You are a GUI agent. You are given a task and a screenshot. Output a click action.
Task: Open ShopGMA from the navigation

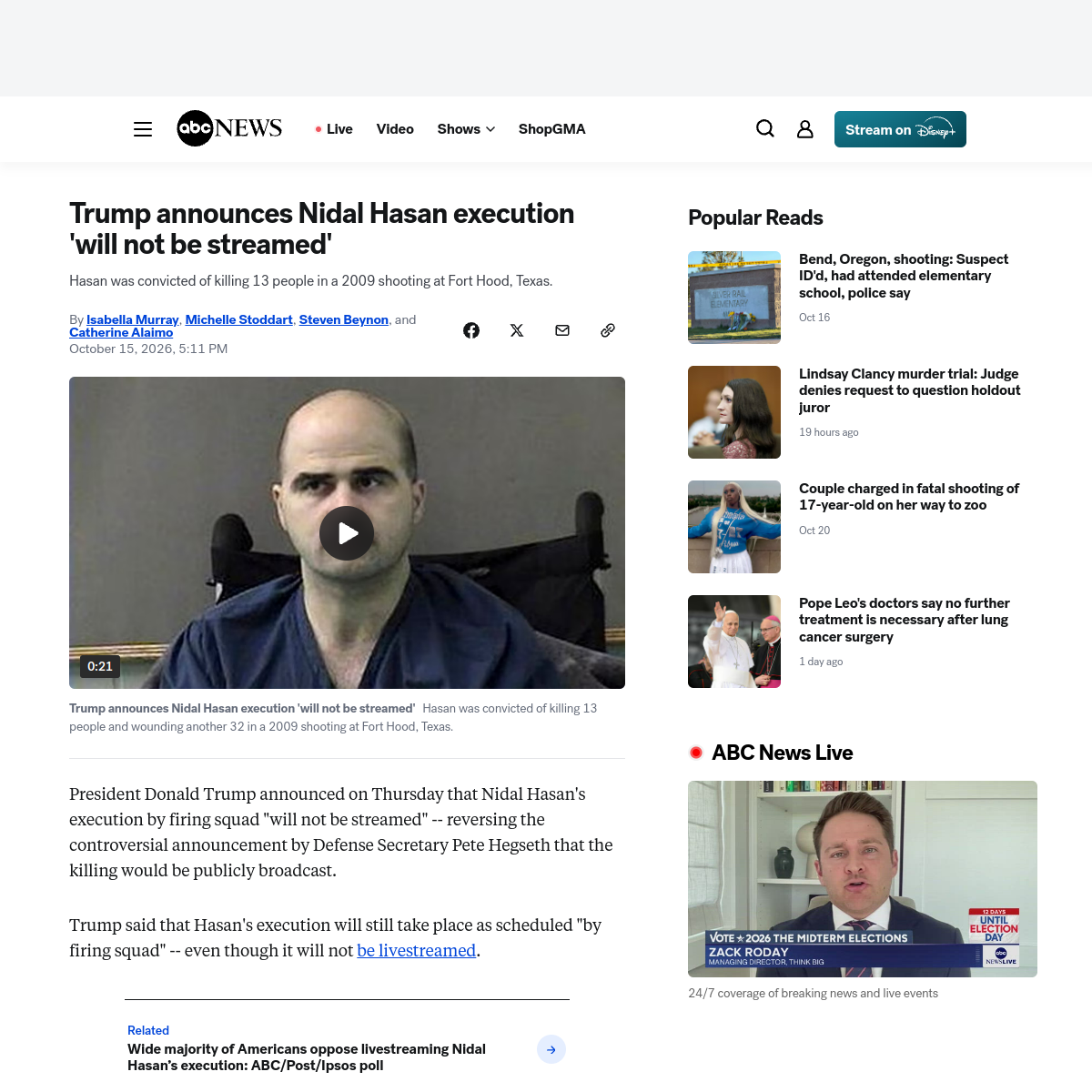coord(552,129)
